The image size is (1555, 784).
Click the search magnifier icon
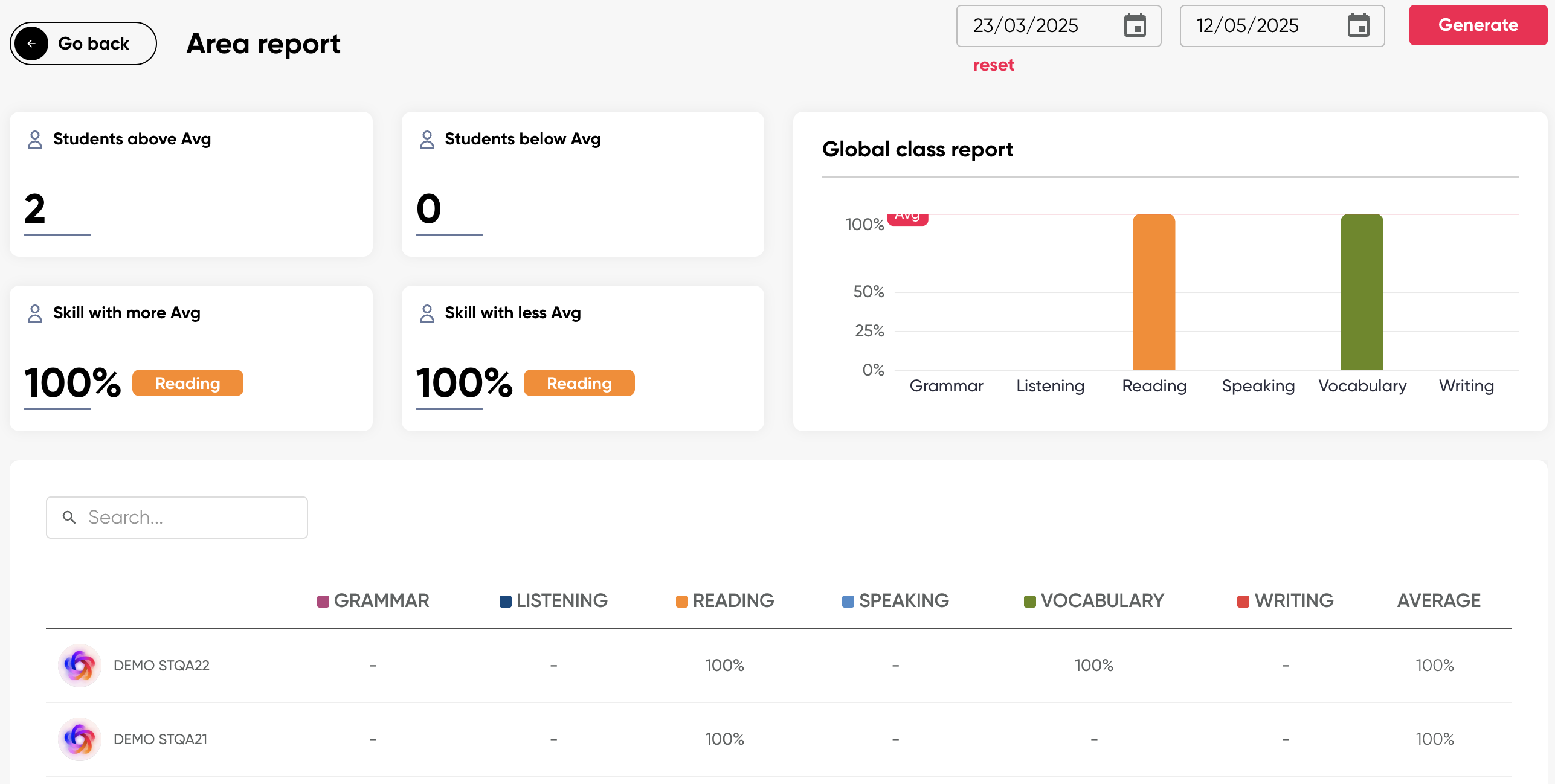[x=69, y=517]
